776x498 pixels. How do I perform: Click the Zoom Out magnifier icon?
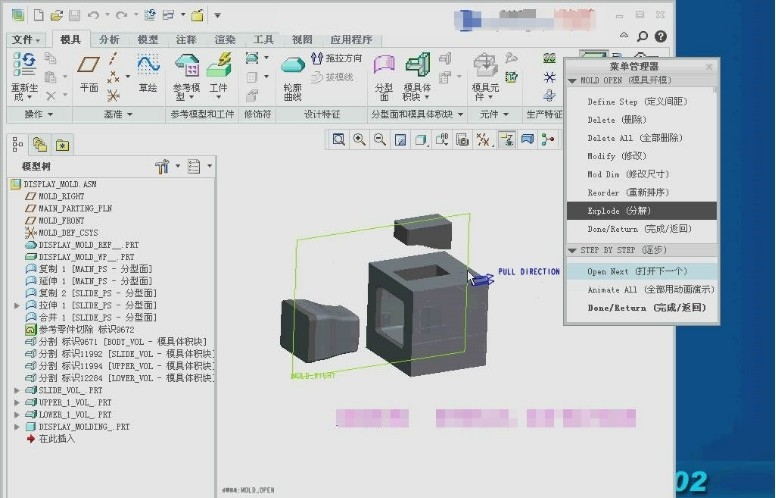pos(380,140)
